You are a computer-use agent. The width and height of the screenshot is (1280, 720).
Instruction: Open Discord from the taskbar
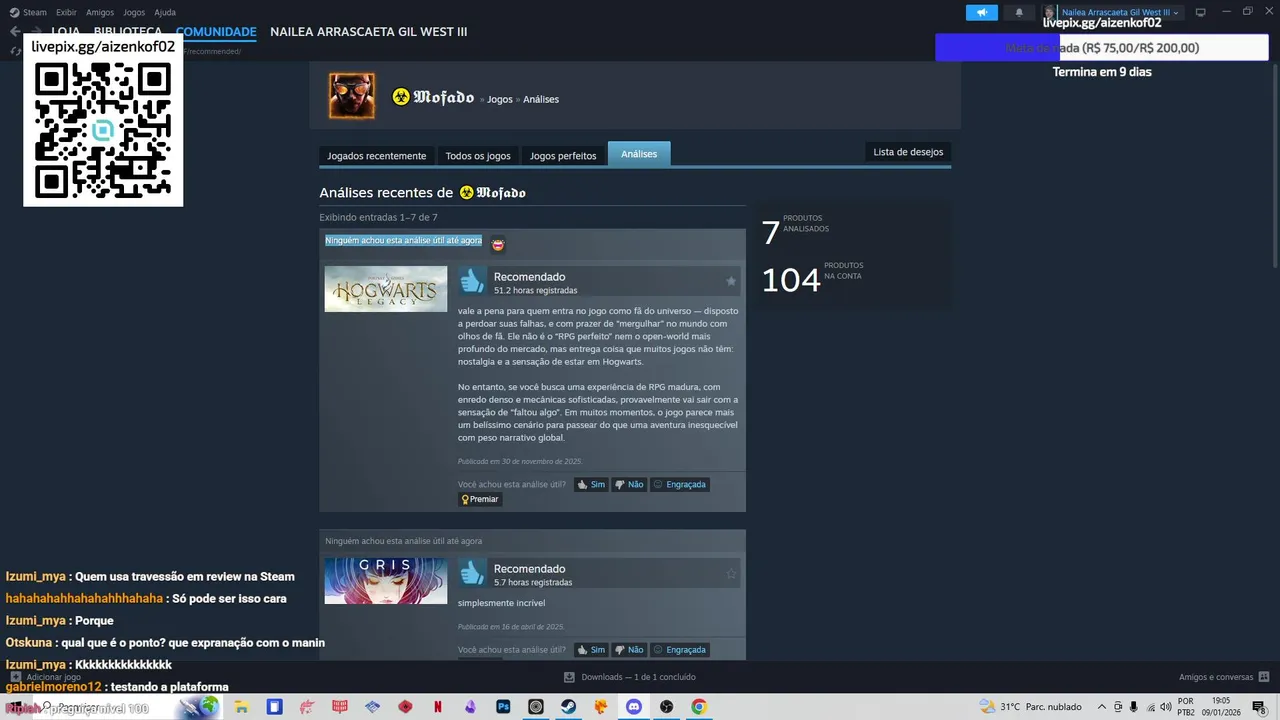pyautogui.click(x=633, y=707)
